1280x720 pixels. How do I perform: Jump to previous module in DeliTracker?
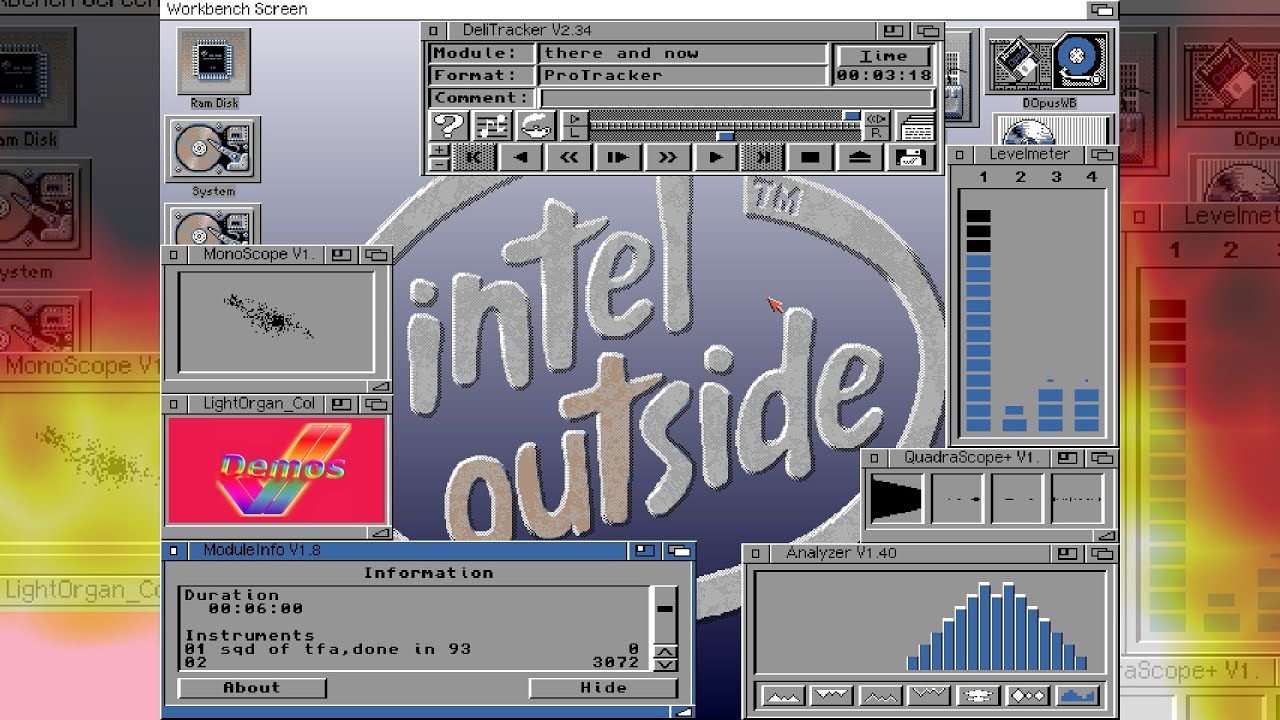(473, 157)
